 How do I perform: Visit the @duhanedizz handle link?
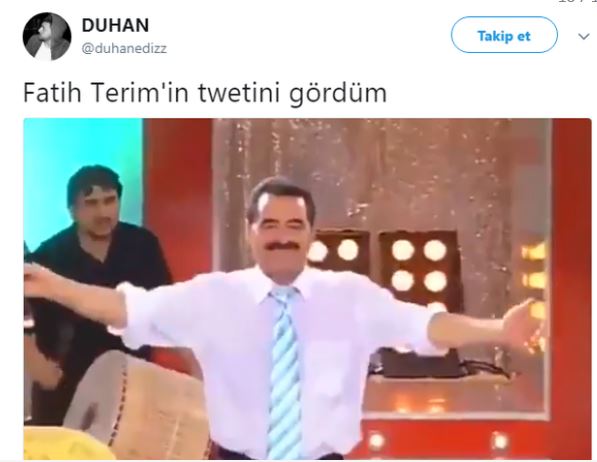tap(124, 48)
